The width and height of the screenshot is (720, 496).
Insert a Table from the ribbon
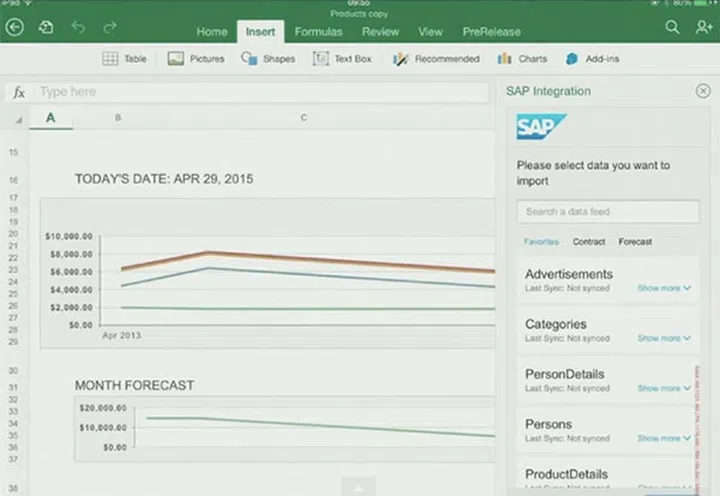(124, 59)
